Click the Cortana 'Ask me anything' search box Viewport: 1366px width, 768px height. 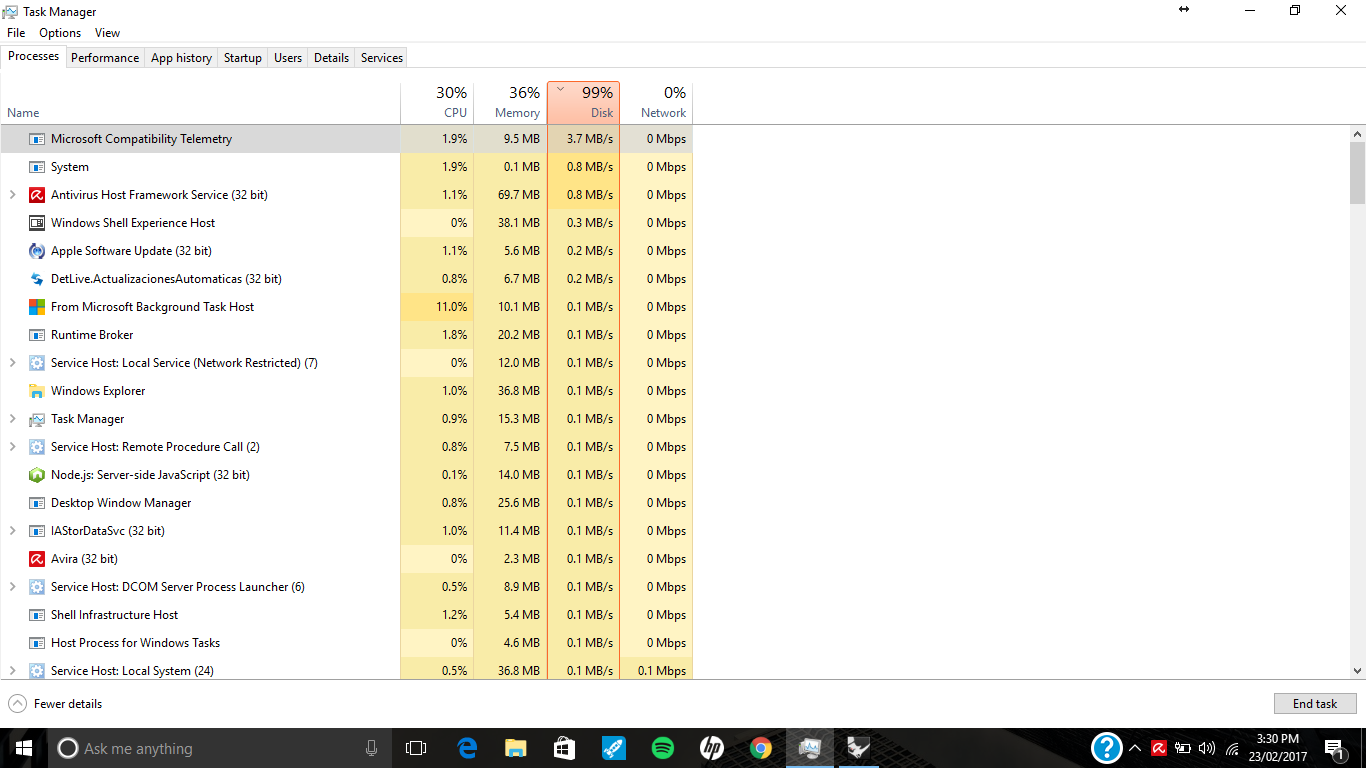(x=220, y=748)
